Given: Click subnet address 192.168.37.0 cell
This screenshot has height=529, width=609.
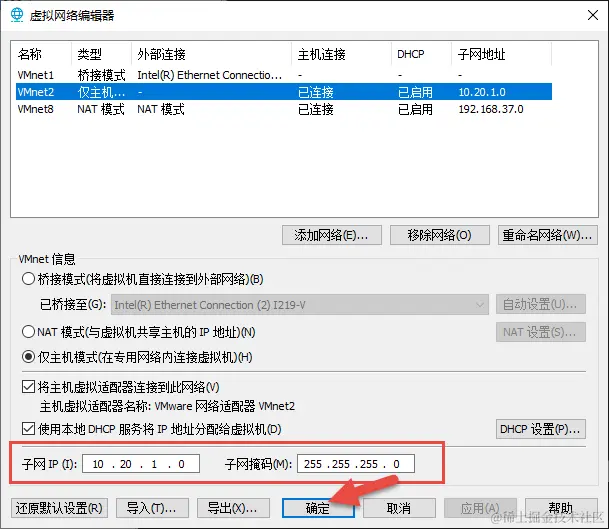Looking at the screenshot, I should tap(491, 109).
